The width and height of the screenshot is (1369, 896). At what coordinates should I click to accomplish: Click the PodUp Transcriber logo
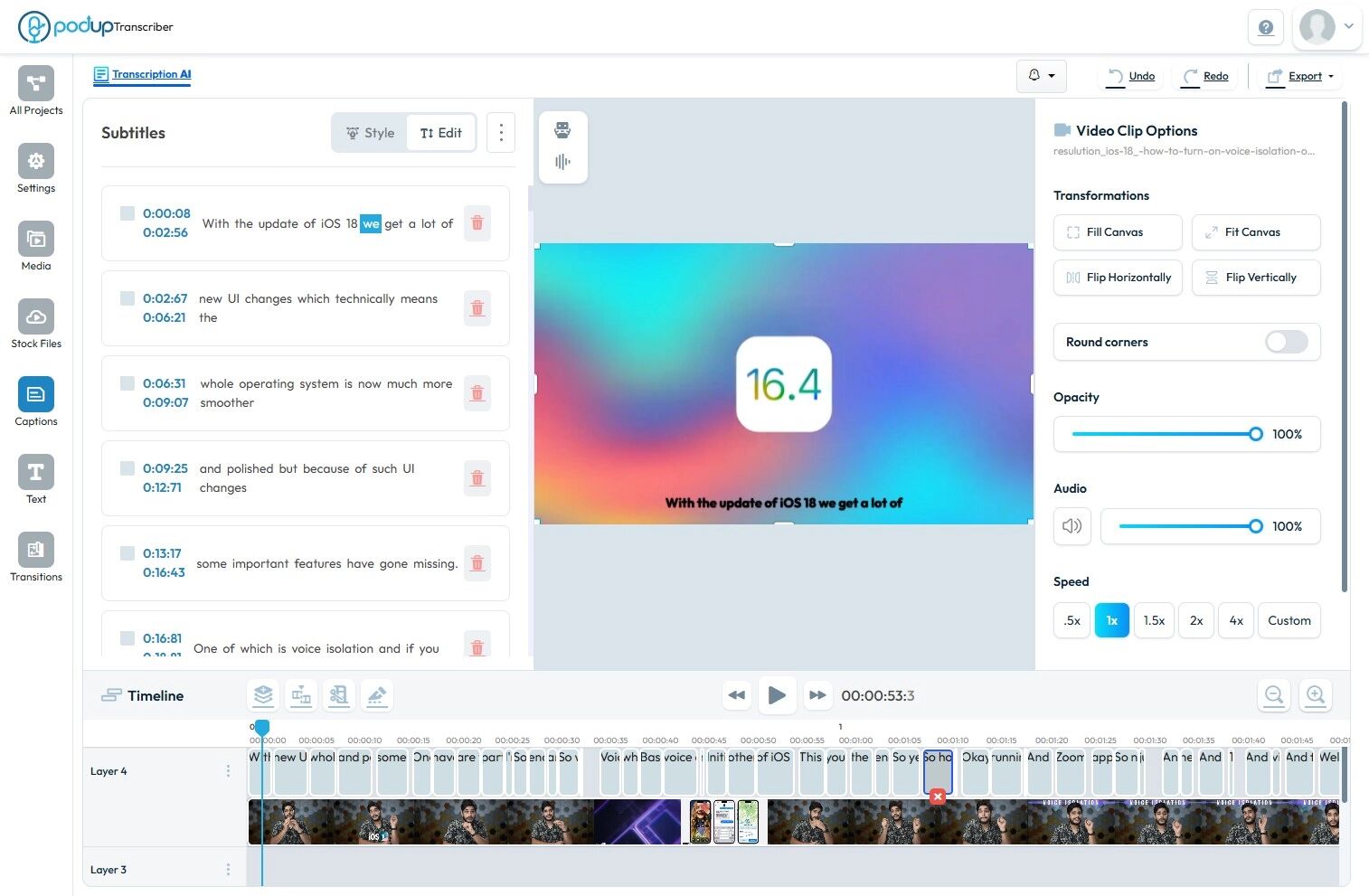tap(96, 26)
